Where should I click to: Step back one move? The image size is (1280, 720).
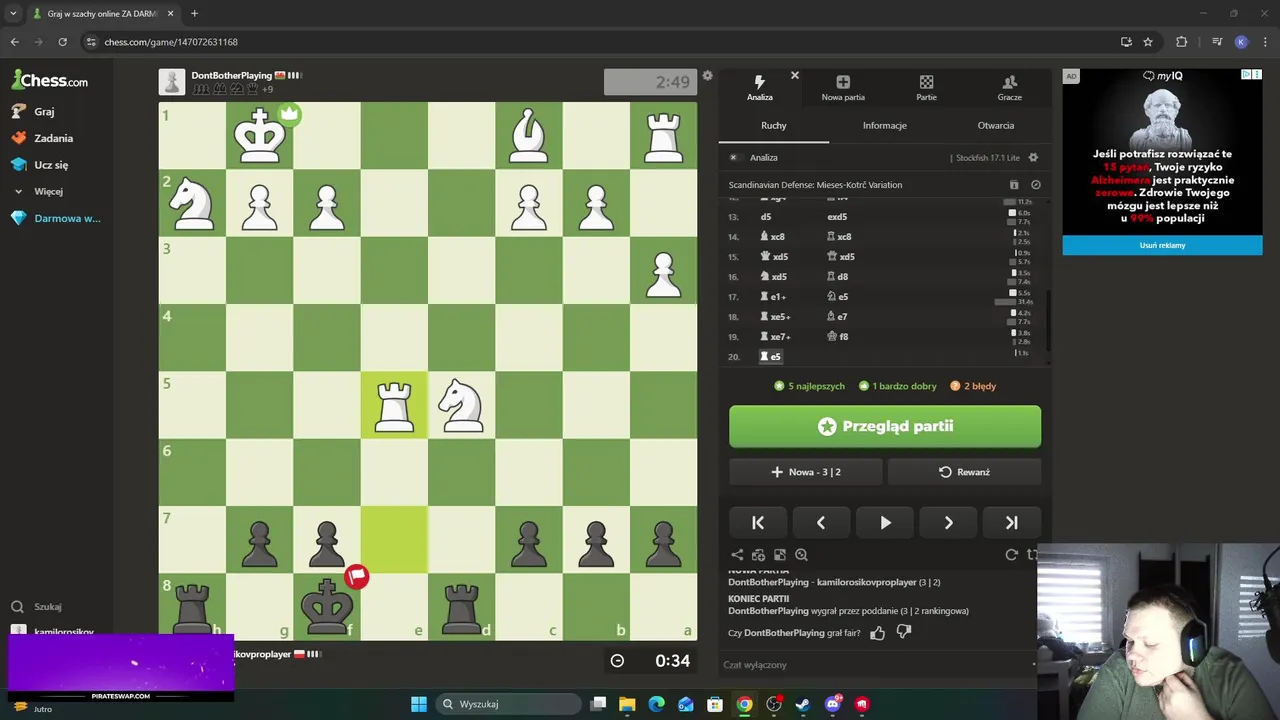pos(821,522)
